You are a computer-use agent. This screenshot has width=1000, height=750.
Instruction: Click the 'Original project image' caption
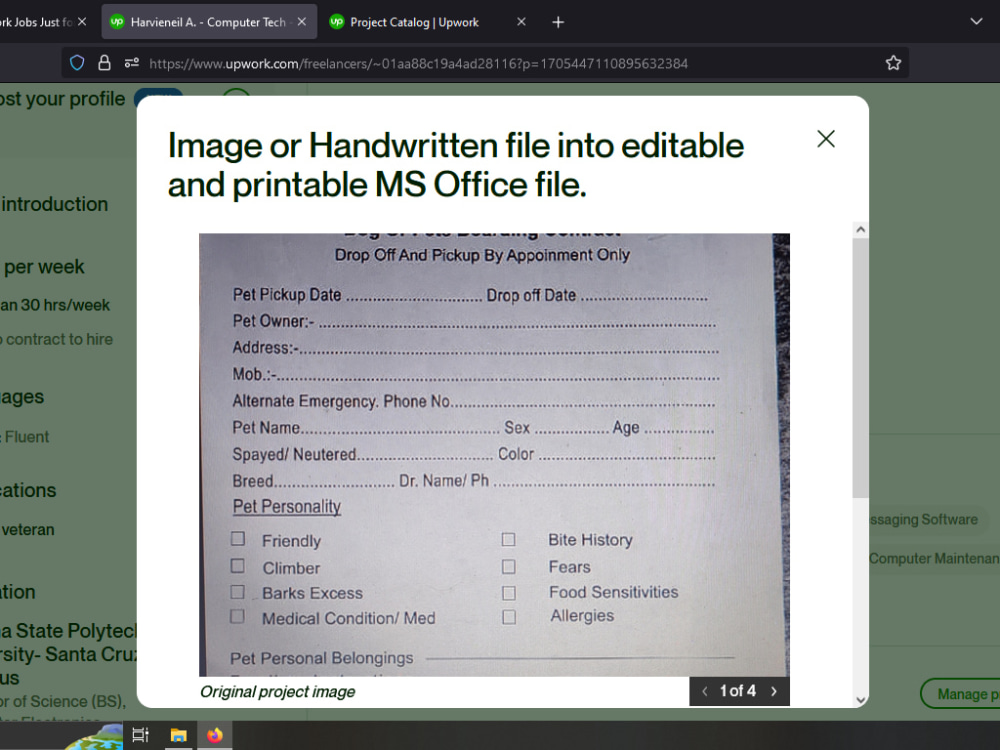[277, 692]
